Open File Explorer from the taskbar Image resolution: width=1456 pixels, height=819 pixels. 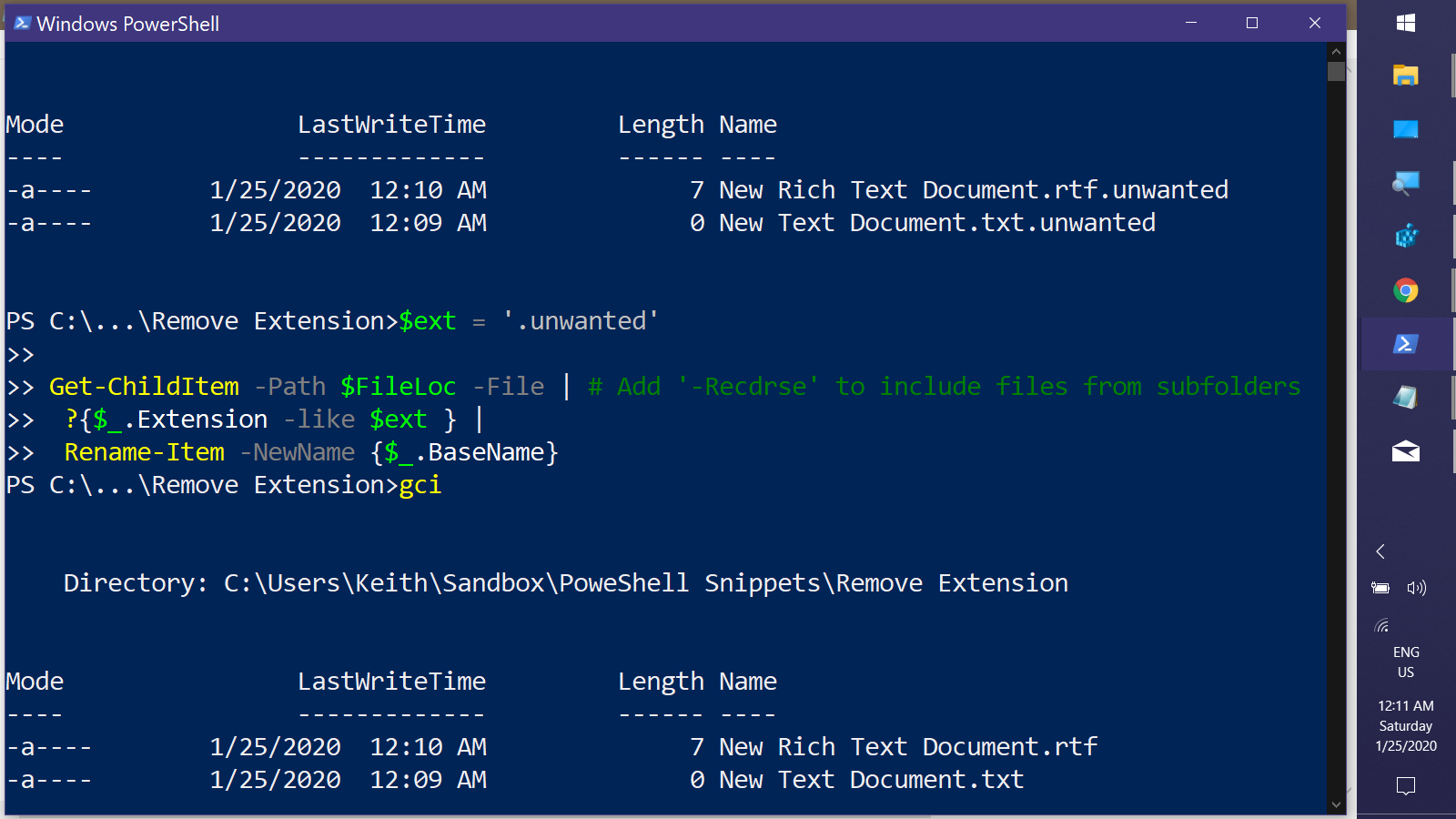(1406, 76)
